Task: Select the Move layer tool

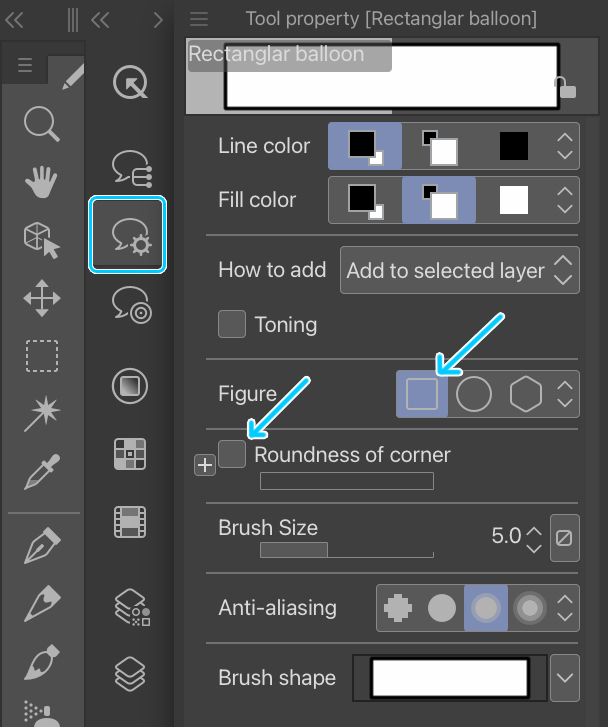Action: 42,298
